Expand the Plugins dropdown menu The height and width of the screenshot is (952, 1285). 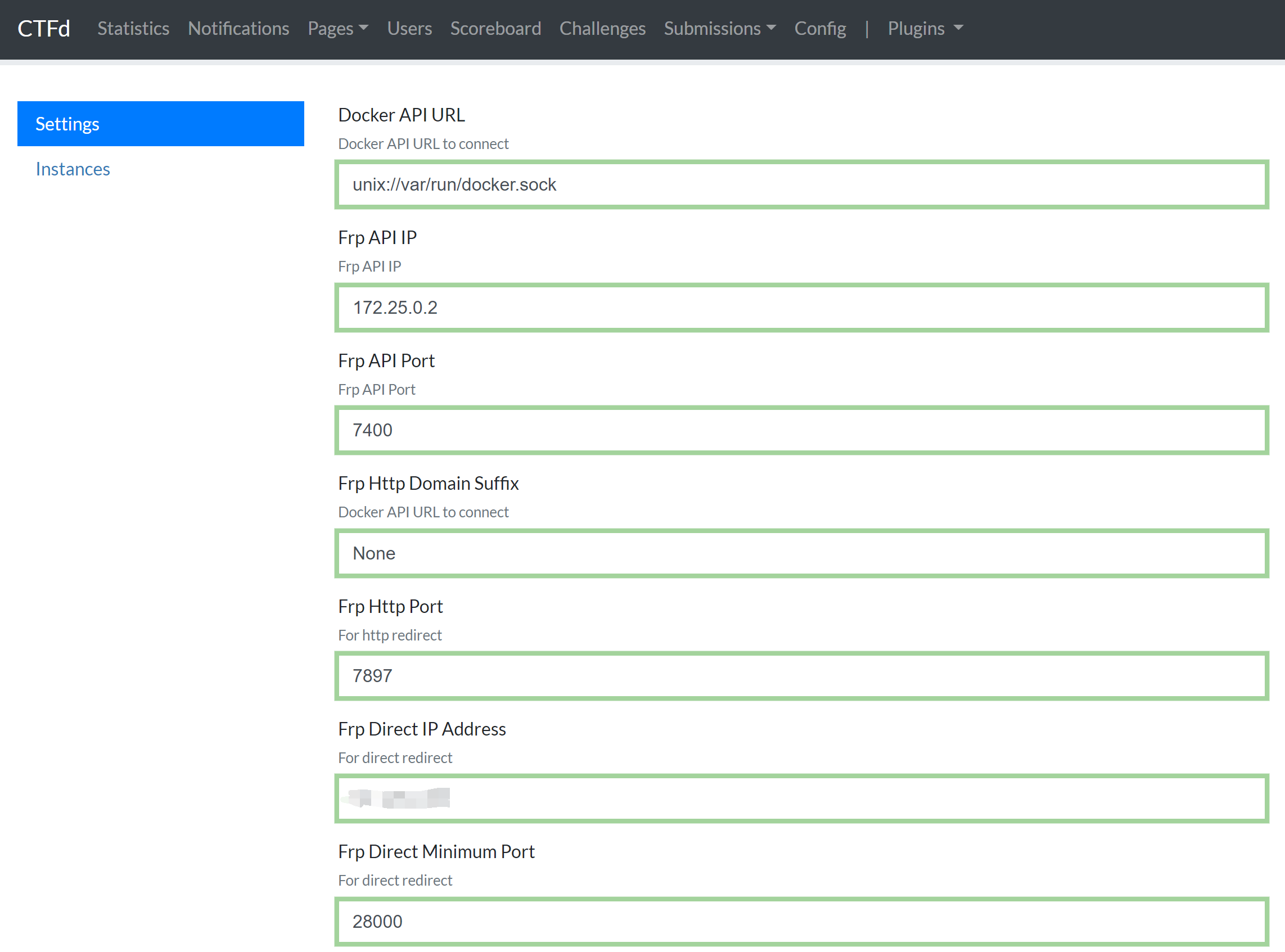(x=925, y=28)
